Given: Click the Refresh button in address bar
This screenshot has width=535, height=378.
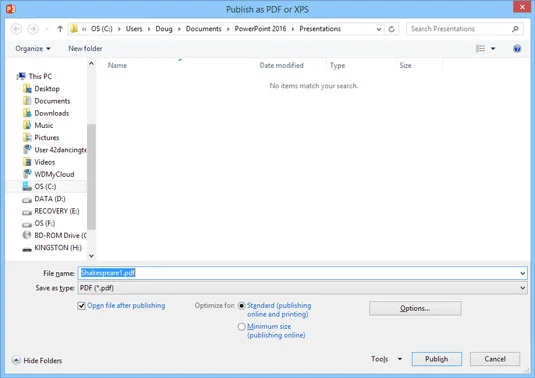Looking at the screenshot, I should 392,29.
